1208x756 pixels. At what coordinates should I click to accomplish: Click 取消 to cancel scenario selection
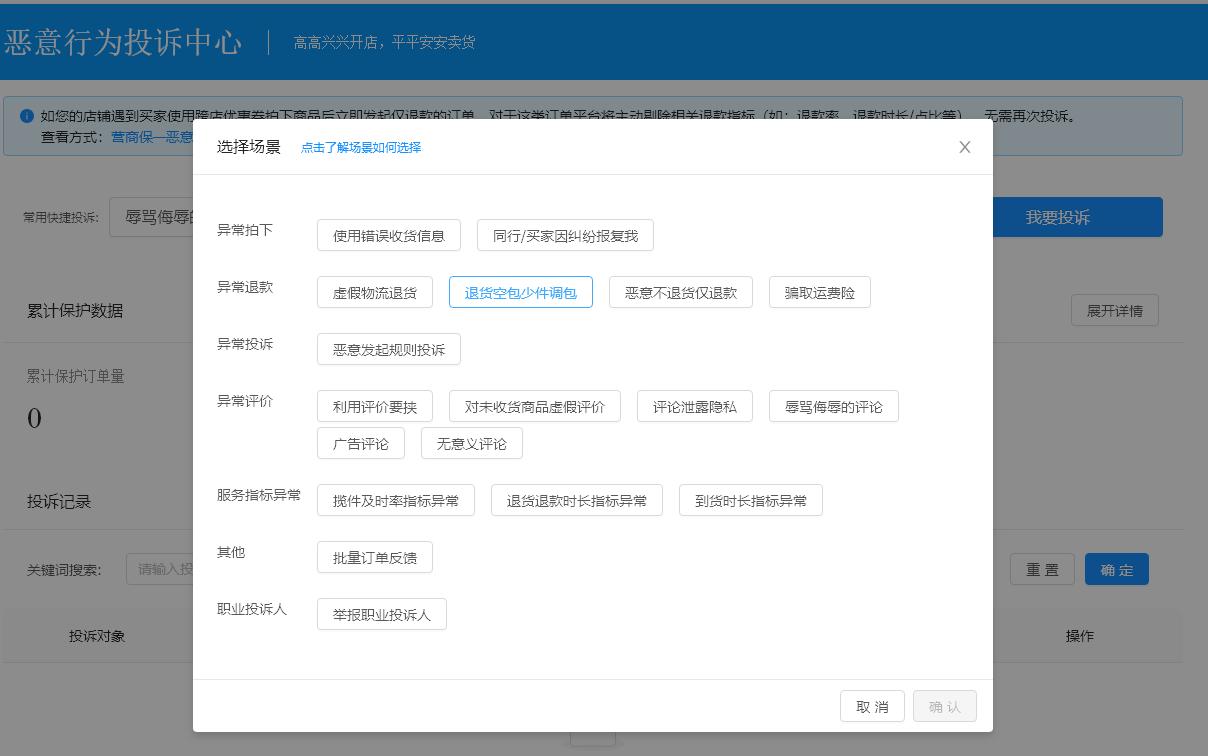pyautogui.click(x=871, y=706)
